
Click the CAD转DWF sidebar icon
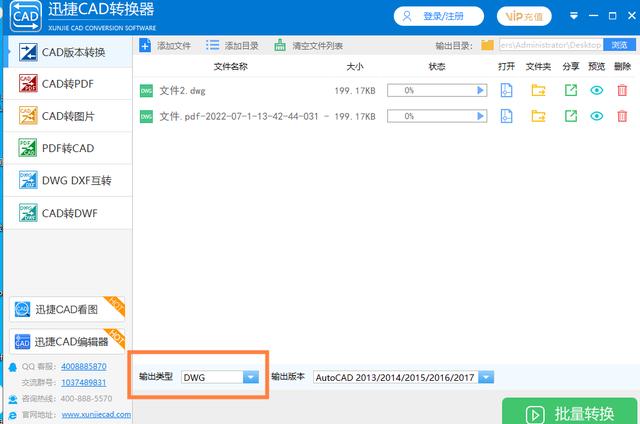click(x=28, y=213)
